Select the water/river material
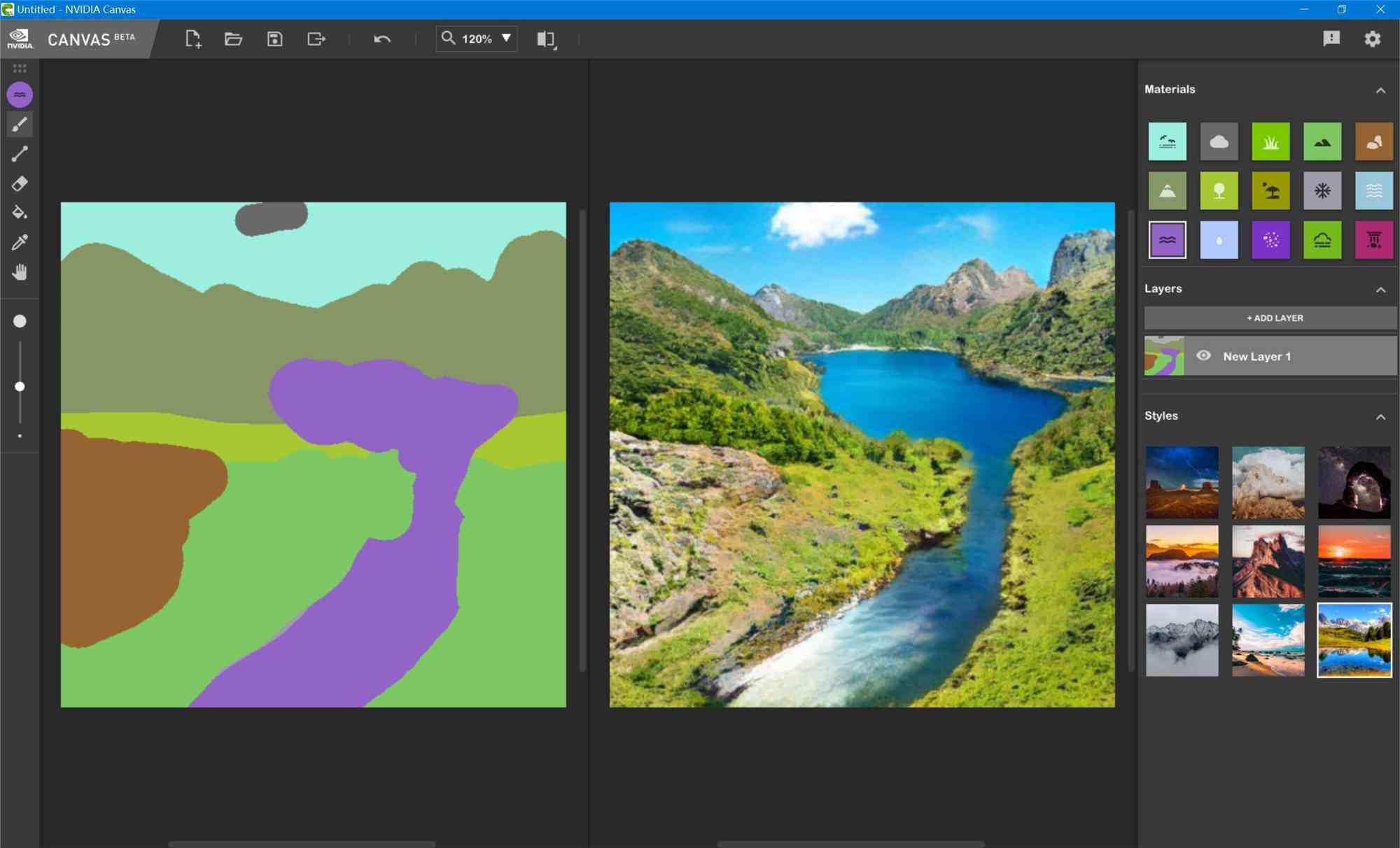The image size is (1400, 848). 1167,239
